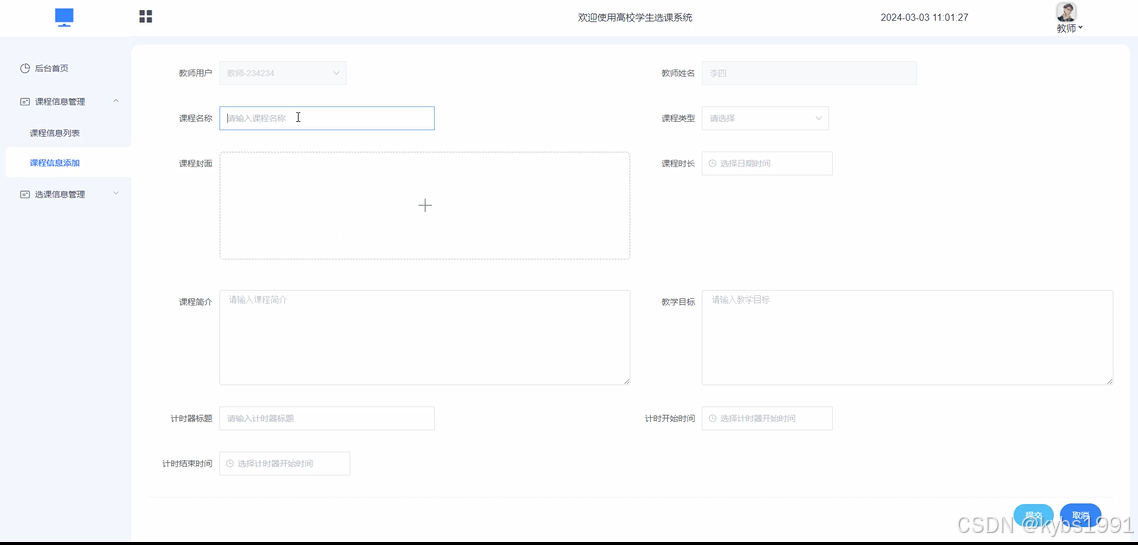Select 课程信息添加 submenu item
This screenshot has width=1138, height=545.
[54, 163]
